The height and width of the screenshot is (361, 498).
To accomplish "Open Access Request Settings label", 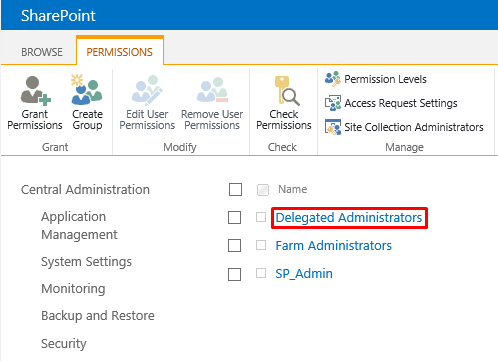I will (401, 103).
